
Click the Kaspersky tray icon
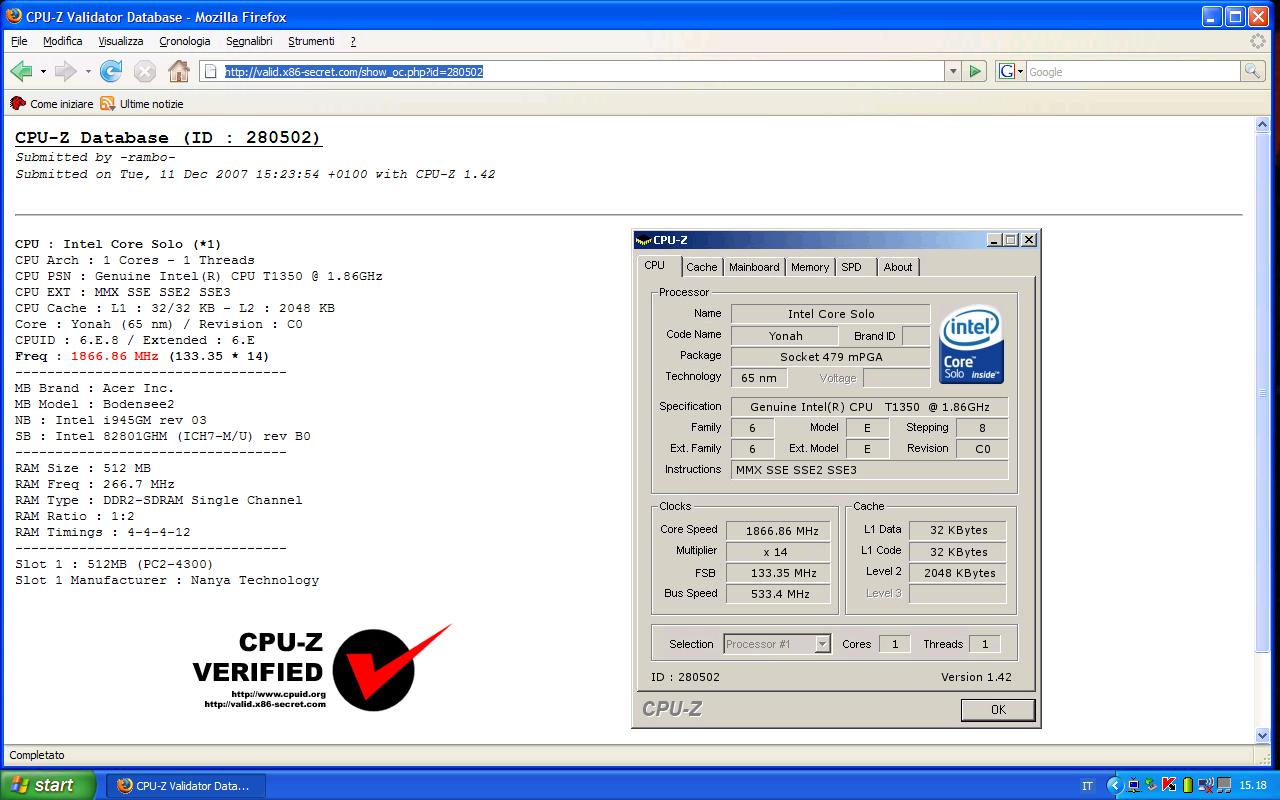coord(1169,785)
